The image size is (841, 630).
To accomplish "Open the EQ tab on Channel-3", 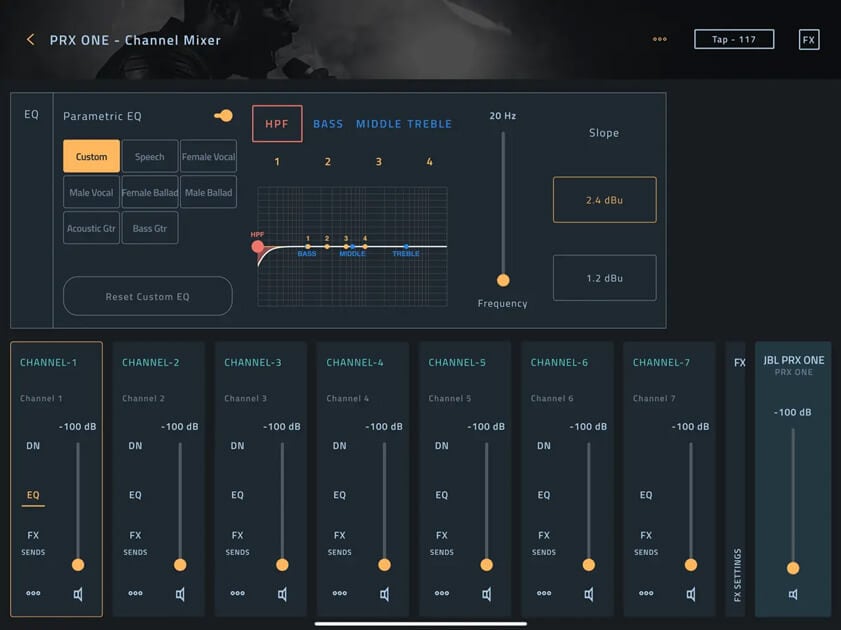I will pos(238,495).
